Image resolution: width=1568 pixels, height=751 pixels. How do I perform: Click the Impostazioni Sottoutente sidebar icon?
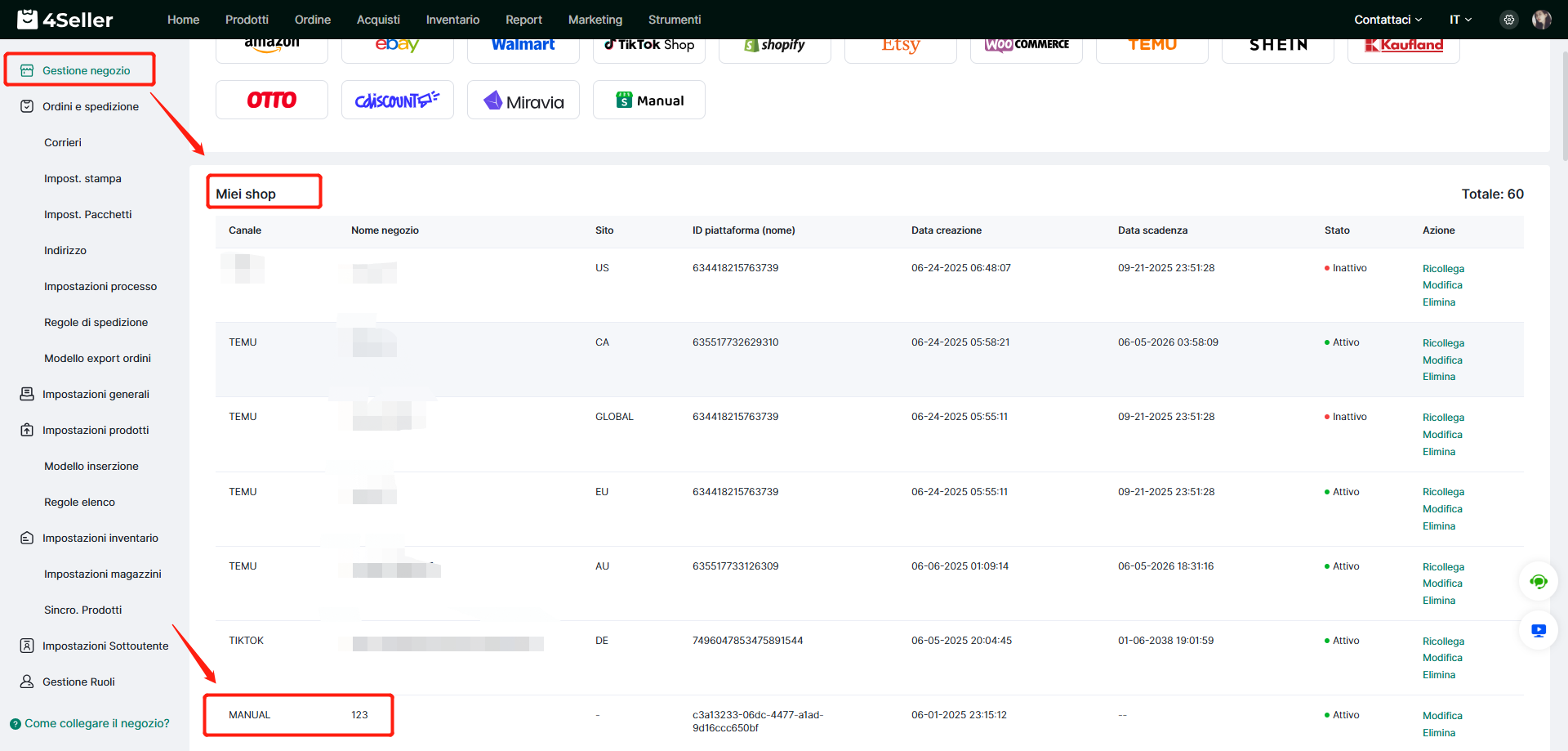click(27, 646)
